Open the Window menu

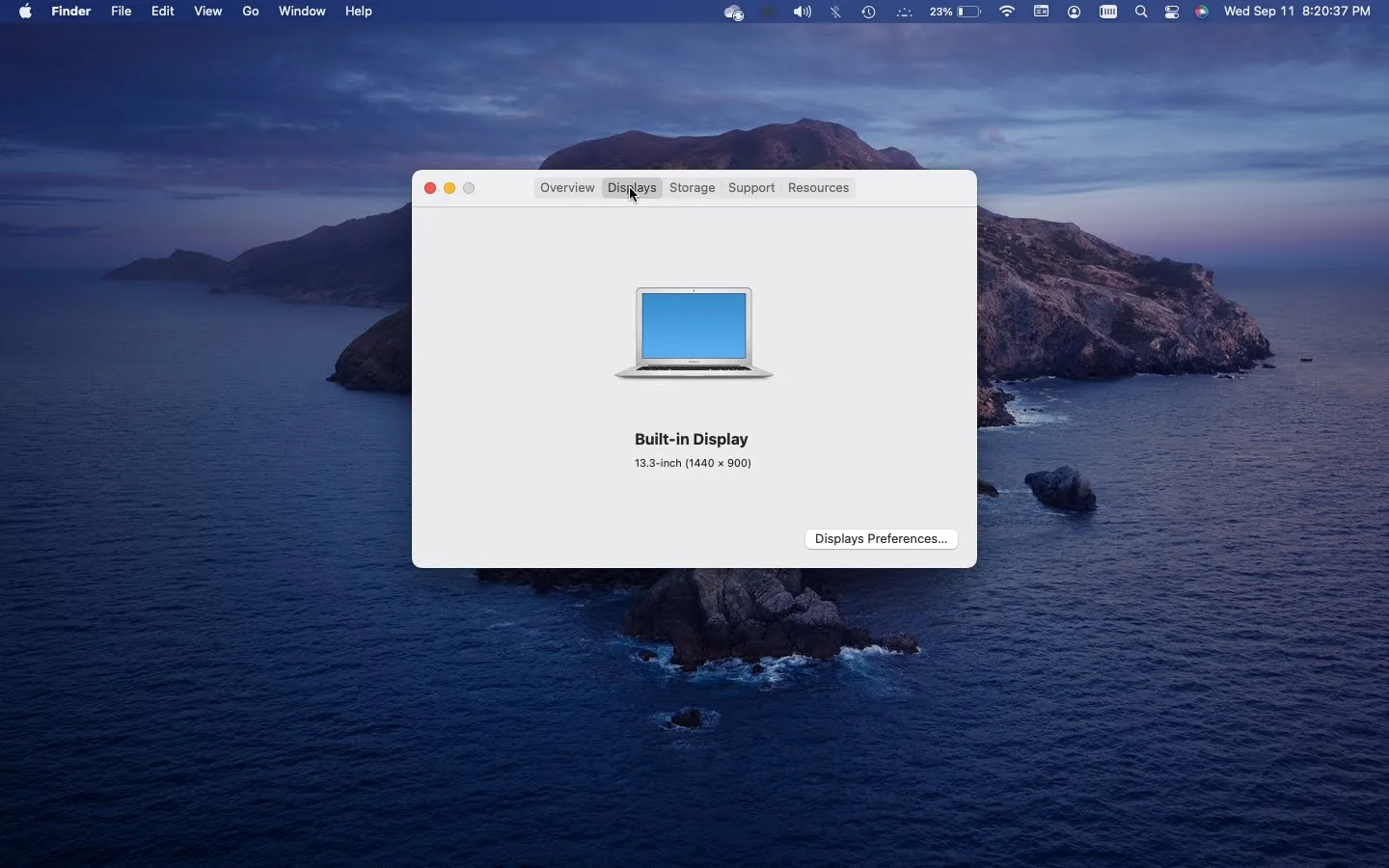click(x=303, y=12)
